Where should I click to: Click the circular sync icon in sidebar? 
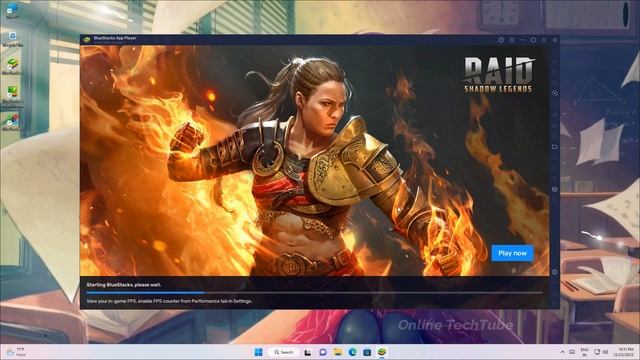pos(555,93)
